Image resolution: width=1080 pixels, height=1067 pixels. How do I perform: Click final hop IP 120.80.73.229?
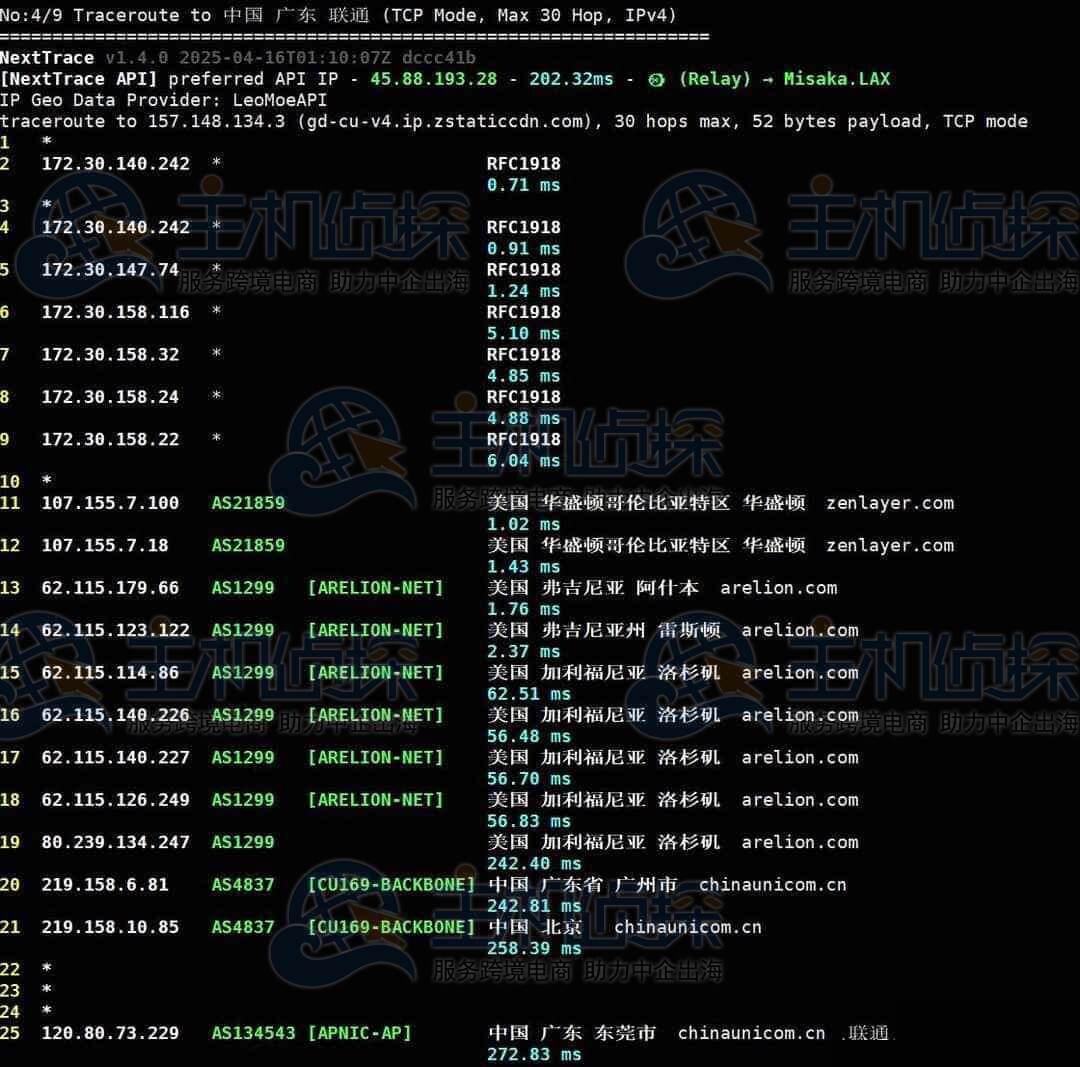click(110, 1033)
